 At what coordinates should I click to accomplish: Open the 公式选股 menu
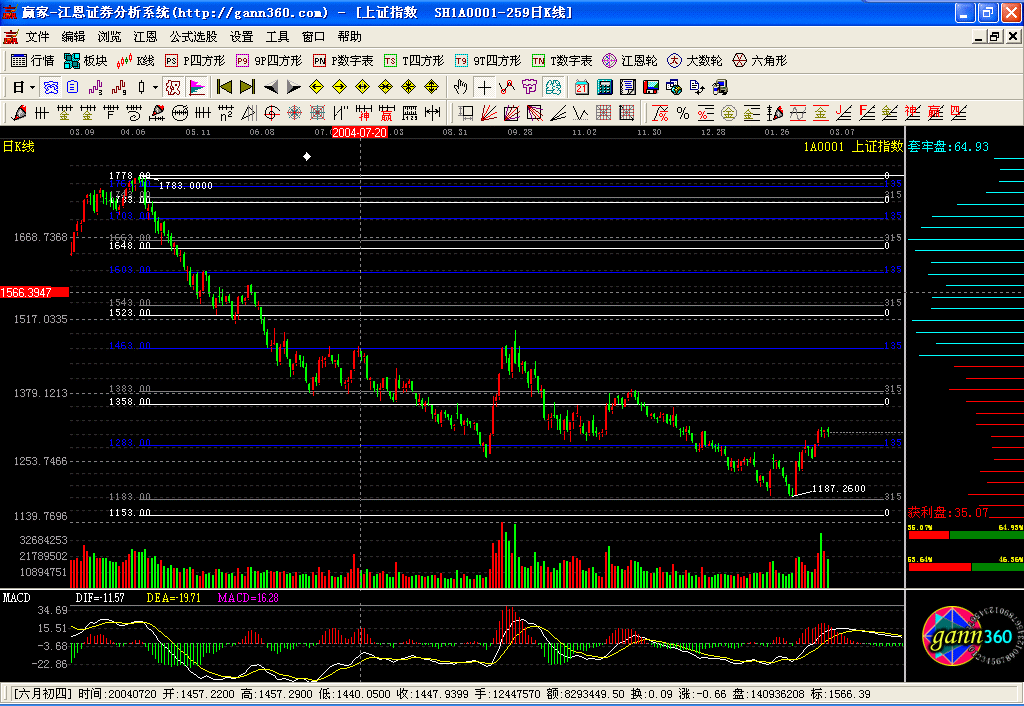tap(193, 36)
